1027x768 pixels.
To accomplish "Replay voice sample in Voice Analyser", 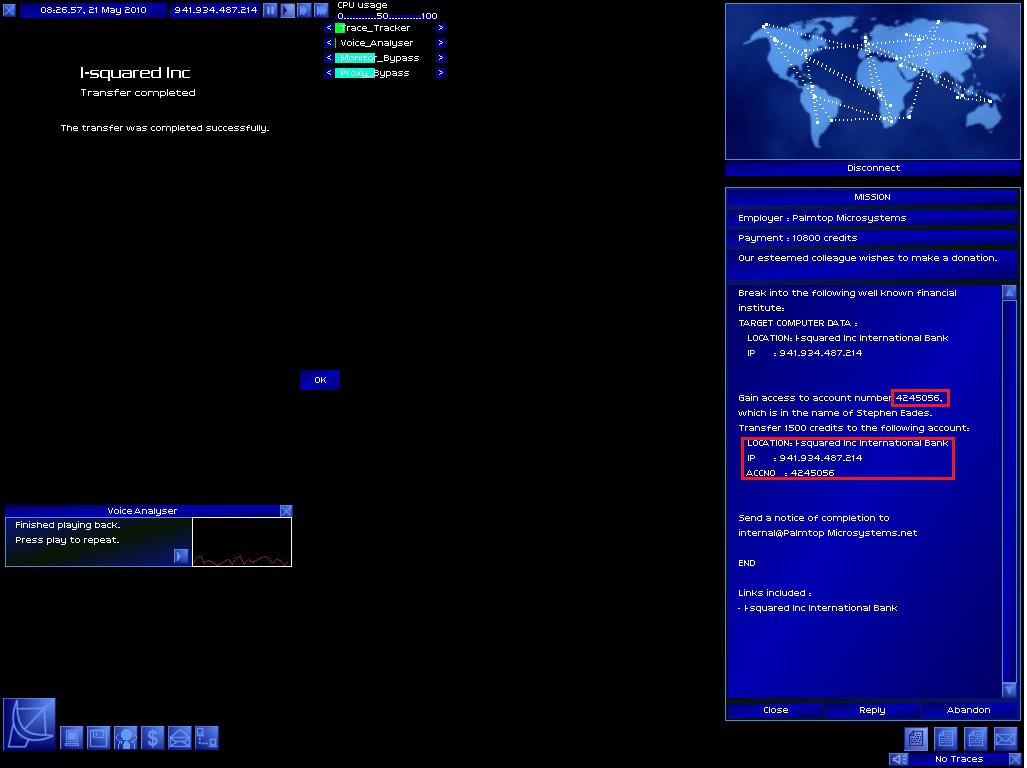I will click(181, 556).
